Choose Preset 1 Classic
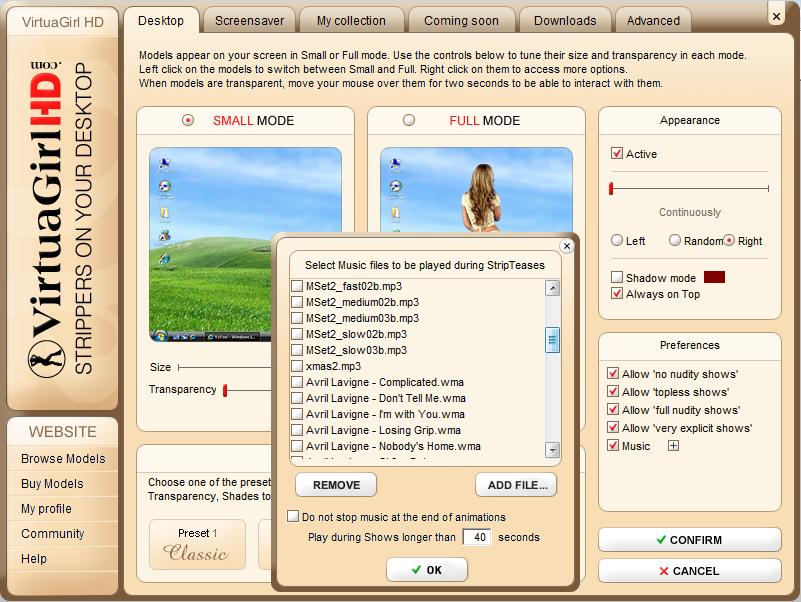The height and width of the screenshot is (602, 801). (198, 545)
